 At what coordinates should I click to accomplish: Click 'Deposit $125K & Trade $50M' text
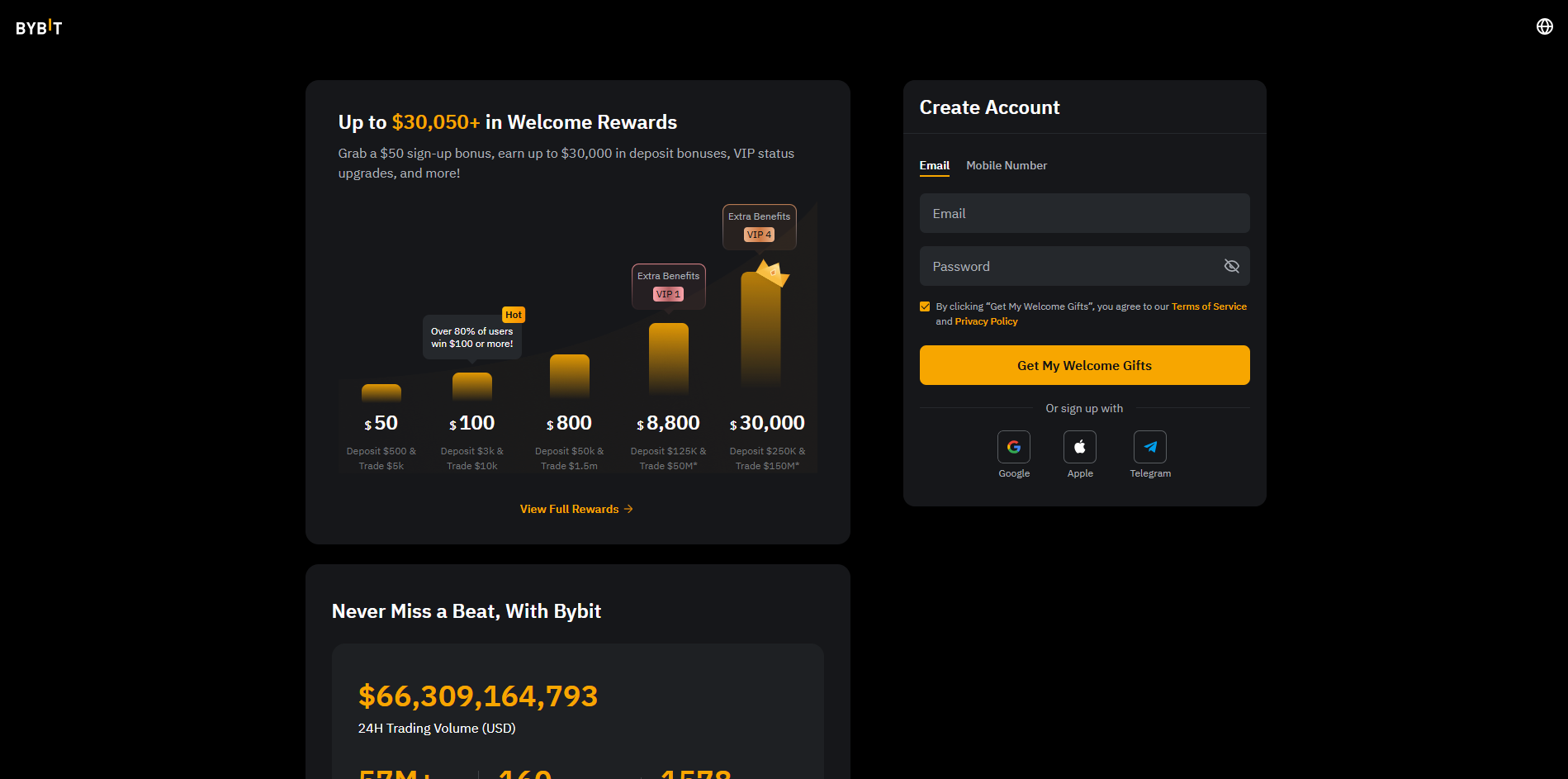pyautogui.click(x=668, y=458)
